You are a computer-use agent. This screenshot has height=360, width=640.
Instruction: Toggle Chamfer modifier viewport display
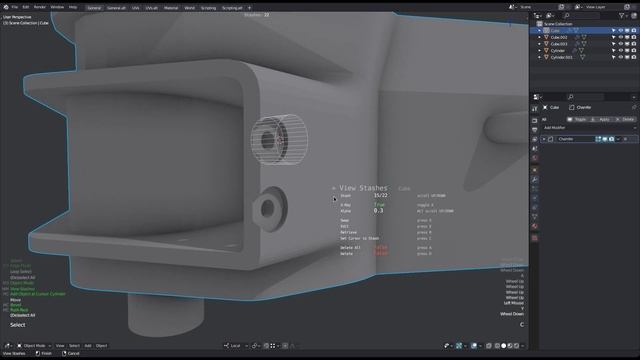605,139
